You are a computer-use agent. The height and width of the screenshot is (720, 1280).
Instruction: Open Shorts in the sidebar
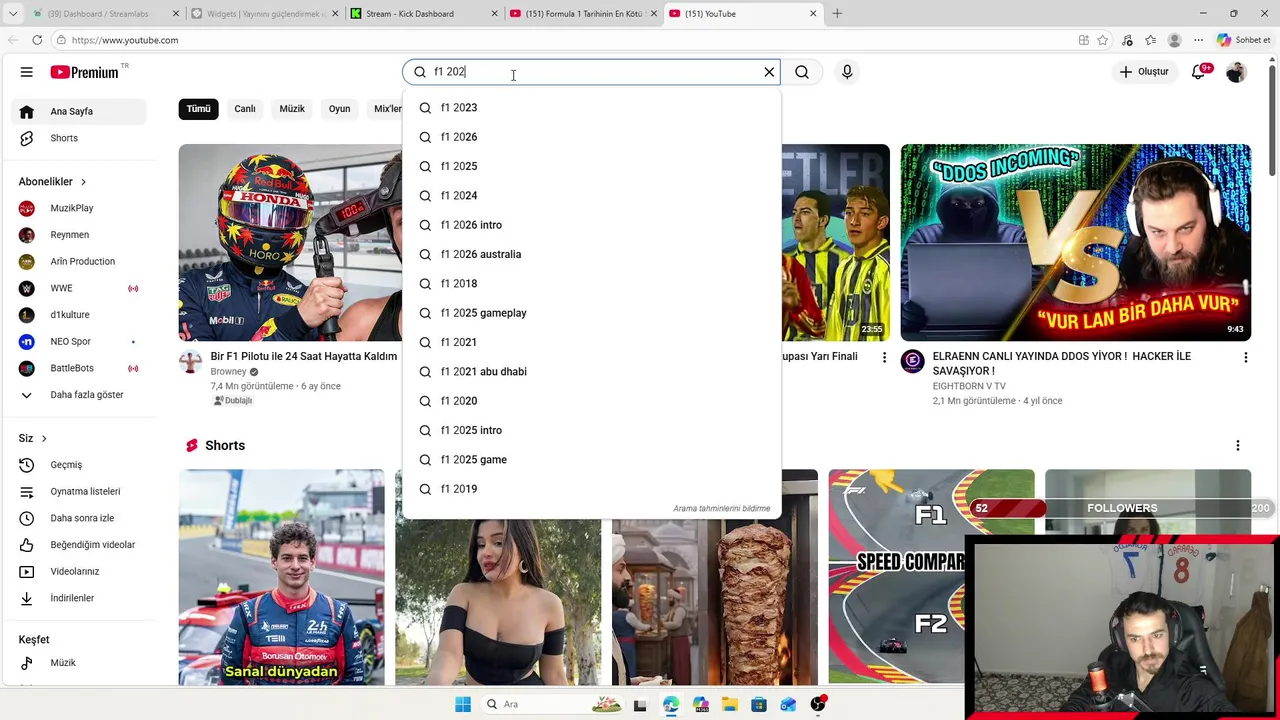[80, 138]
